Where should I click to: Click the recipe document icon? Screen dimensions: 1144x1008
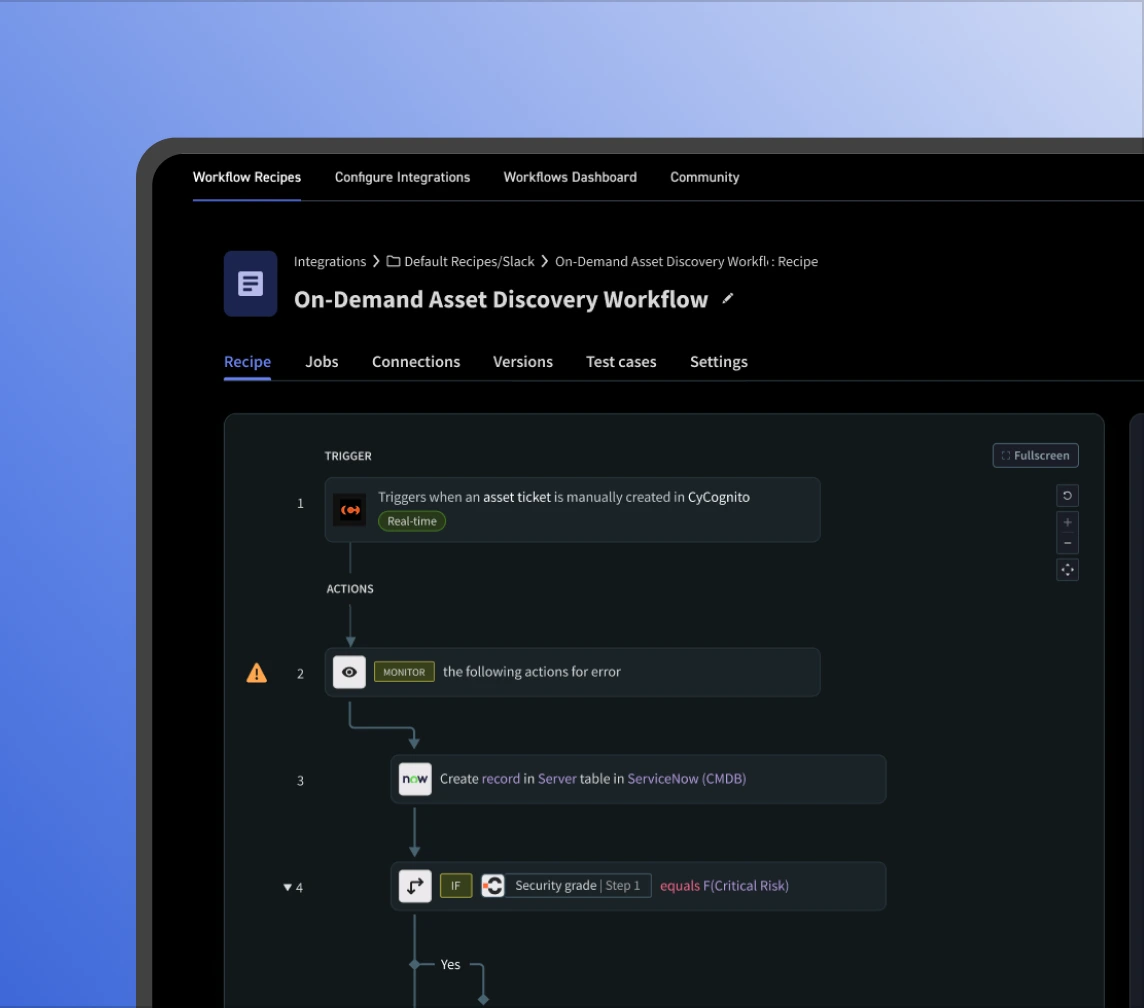[250, 284]
